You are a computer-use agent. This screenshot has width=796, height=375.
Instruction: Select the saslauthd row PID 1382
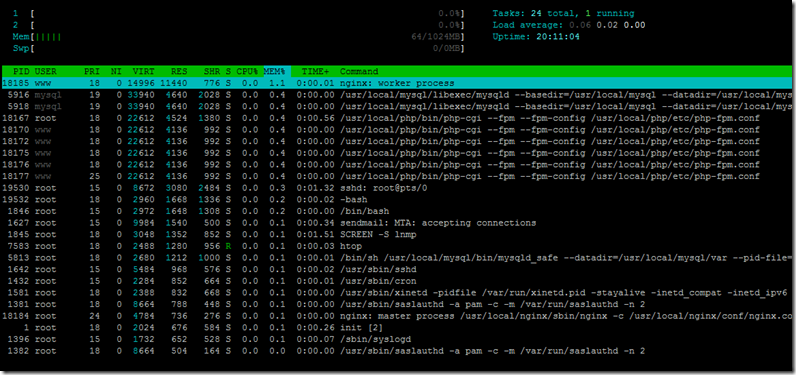point(397,352)
